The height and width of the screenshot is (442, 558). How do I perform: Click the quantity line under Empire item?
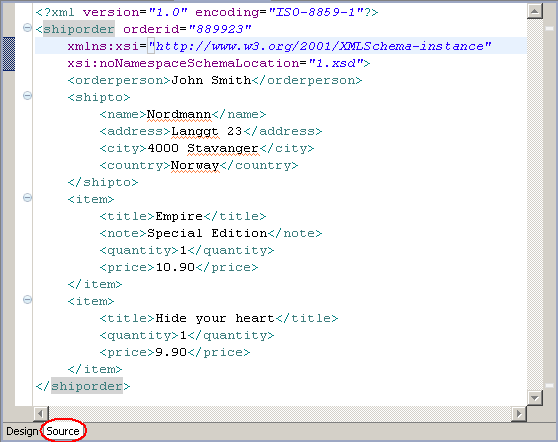pyautogui.click(x=187, y=251)
